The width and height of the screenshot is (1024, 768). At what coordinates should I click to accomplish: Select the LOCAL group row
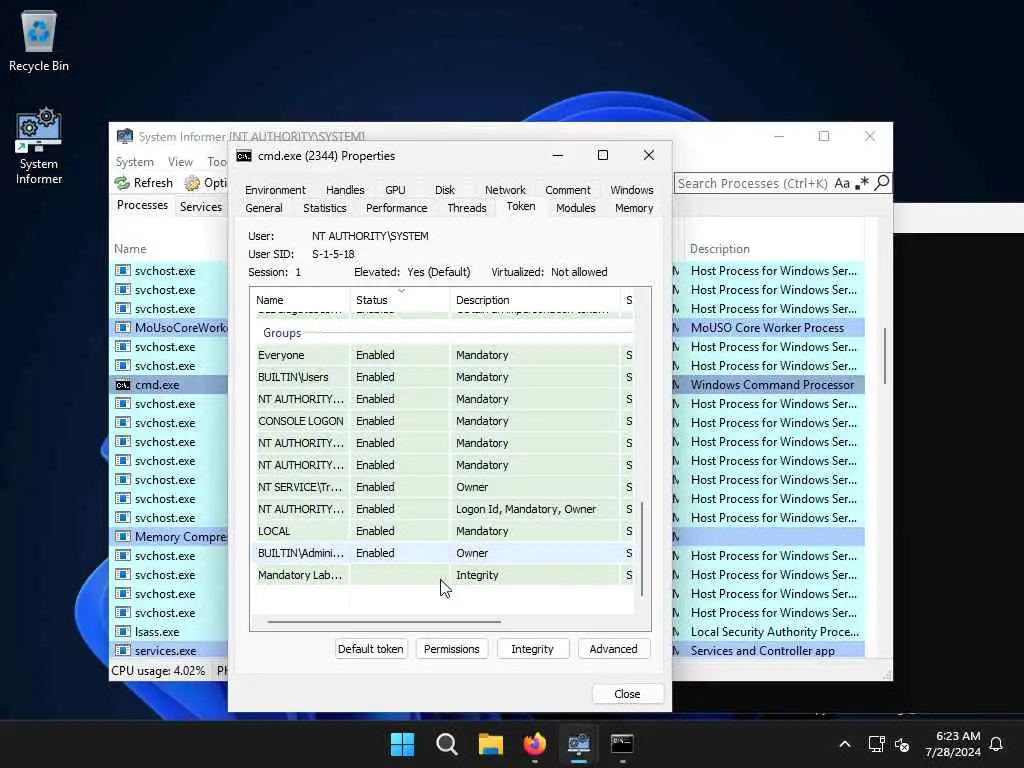[x=444, y=531]
